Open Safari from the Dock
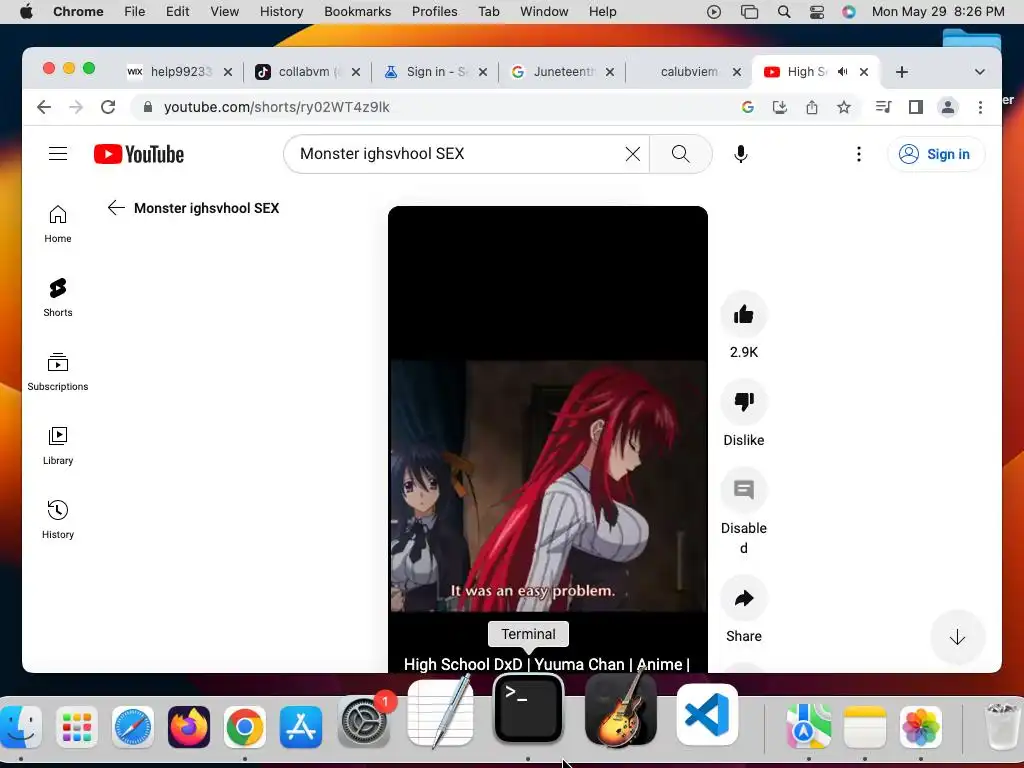Screen dimensions: 1024x768 point(133,726)
